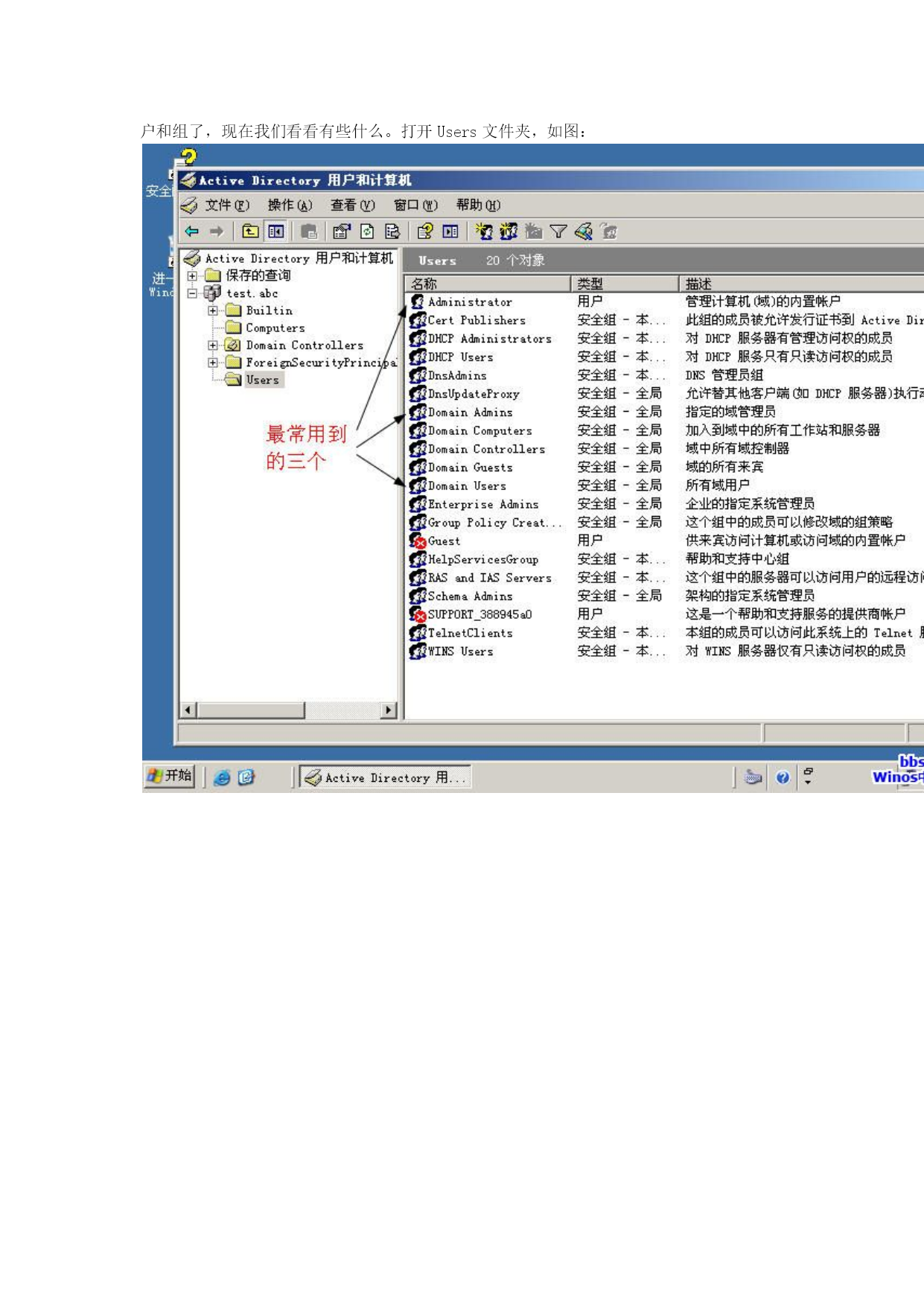This screenshot has height=1306, width=924.
Task: Click the Administrator user icon
Action: point(418,302)
